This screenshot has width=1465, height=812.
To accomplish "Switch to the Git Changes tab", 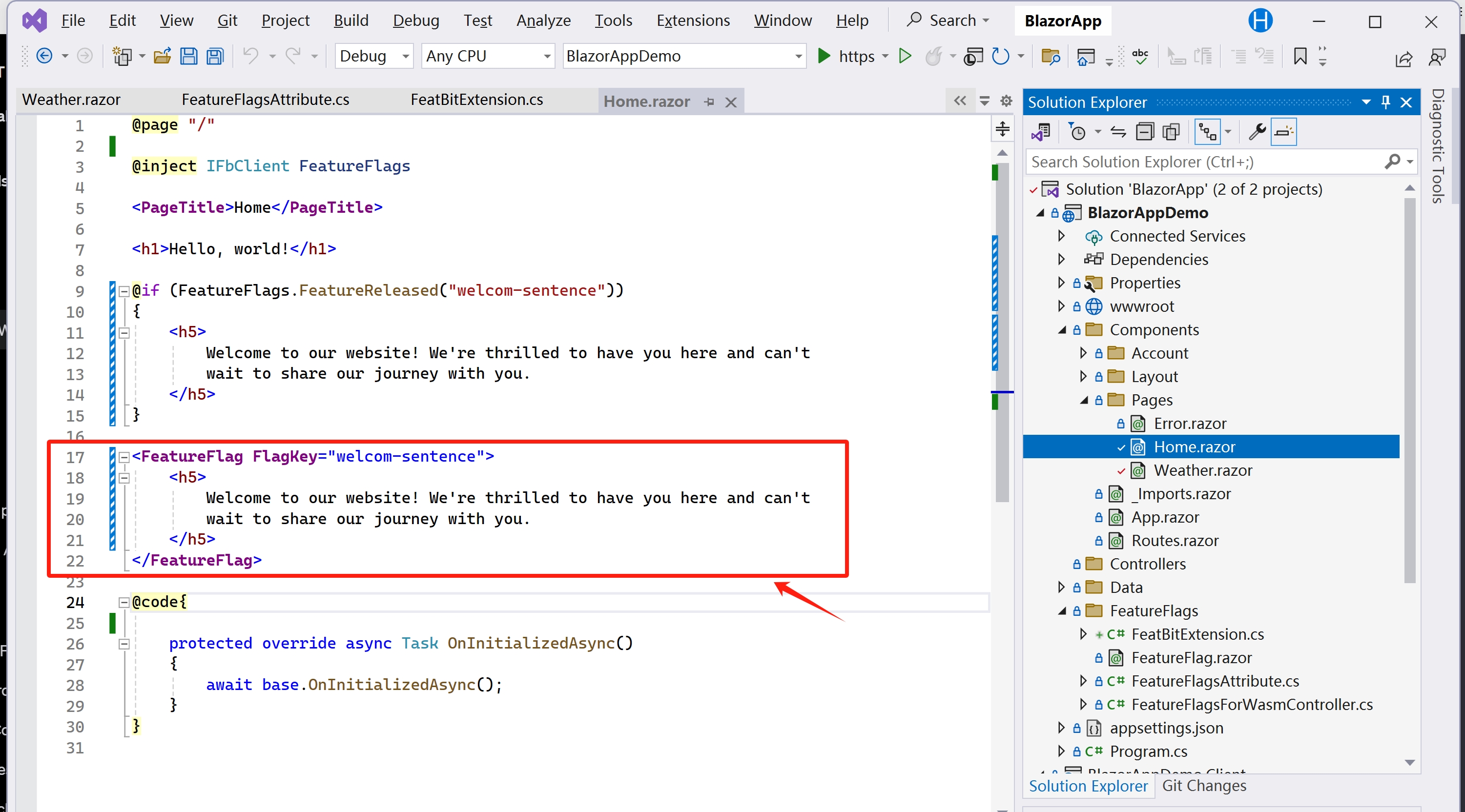I will pyautogui.click(x=1204, y=786).
